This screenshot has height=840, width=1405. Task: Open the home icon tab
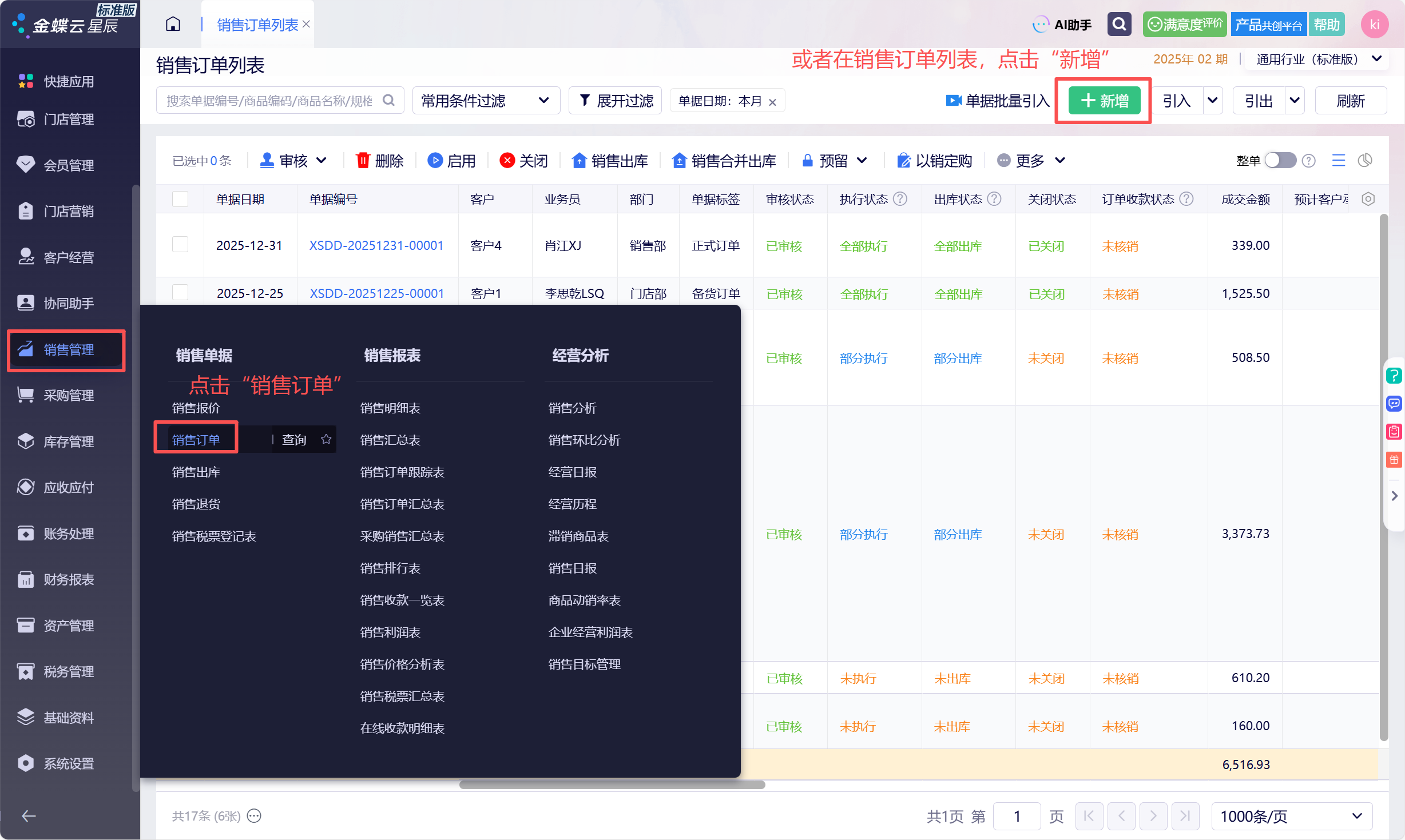pyautogui.click(x=173, y=25)
